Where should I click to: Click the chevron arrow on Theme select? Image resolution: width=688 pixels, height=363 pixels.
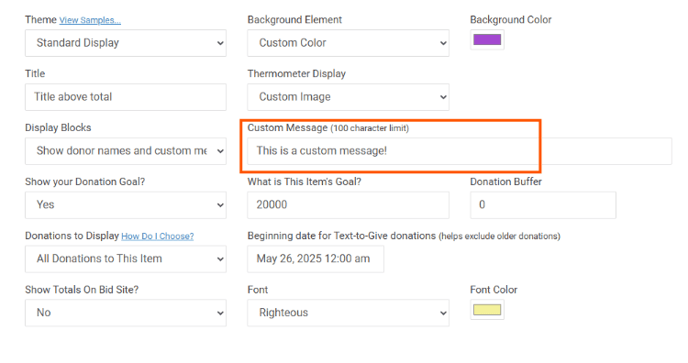pos(220,43)
